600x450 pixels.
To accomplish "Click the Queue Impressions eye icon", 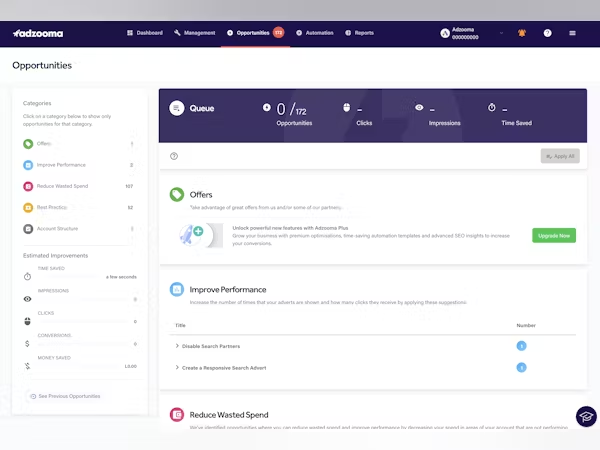I will click(x=419, y=108).
